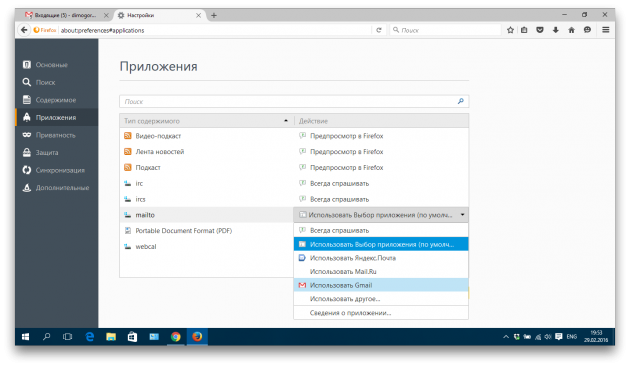Choose Использовать другое... option
Viewport: 630px width, 367px height.
[x=381, y=299]
